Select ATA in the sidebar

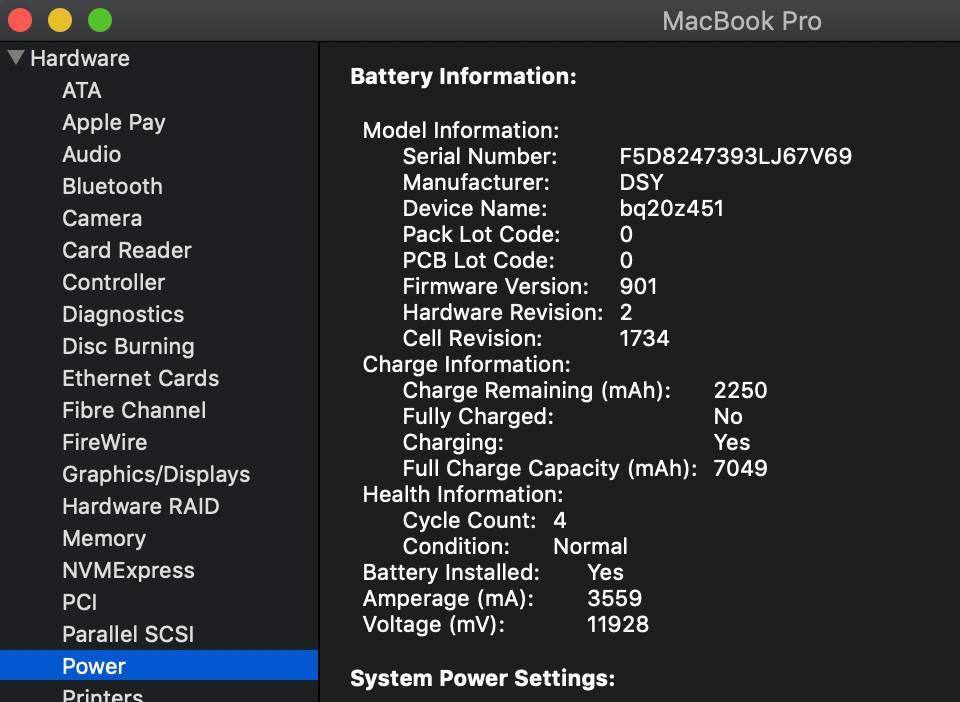[x=82, y=90]
